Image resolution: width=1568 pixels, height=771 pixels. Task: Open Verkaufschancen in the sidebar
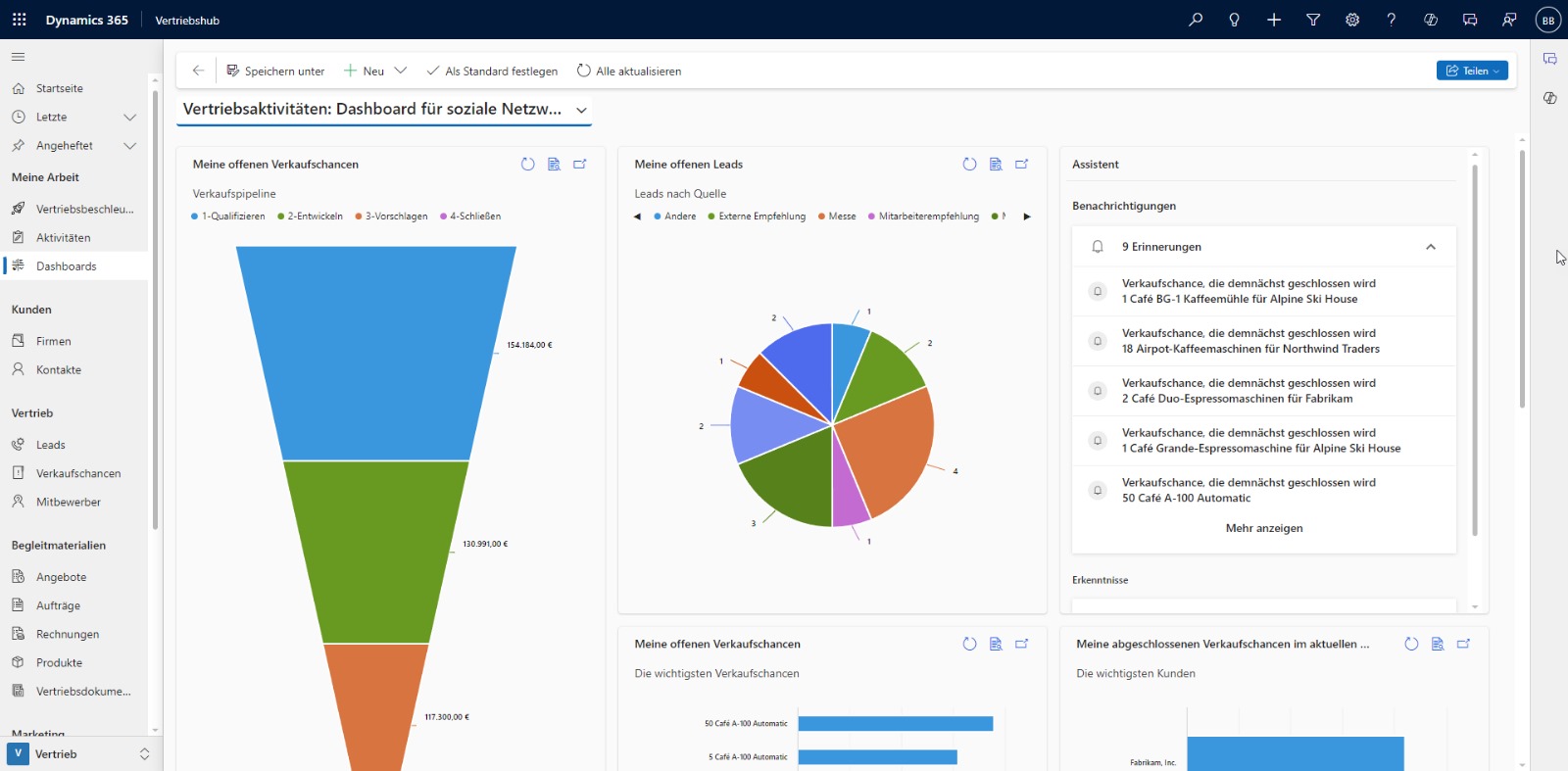click(78, 473)
